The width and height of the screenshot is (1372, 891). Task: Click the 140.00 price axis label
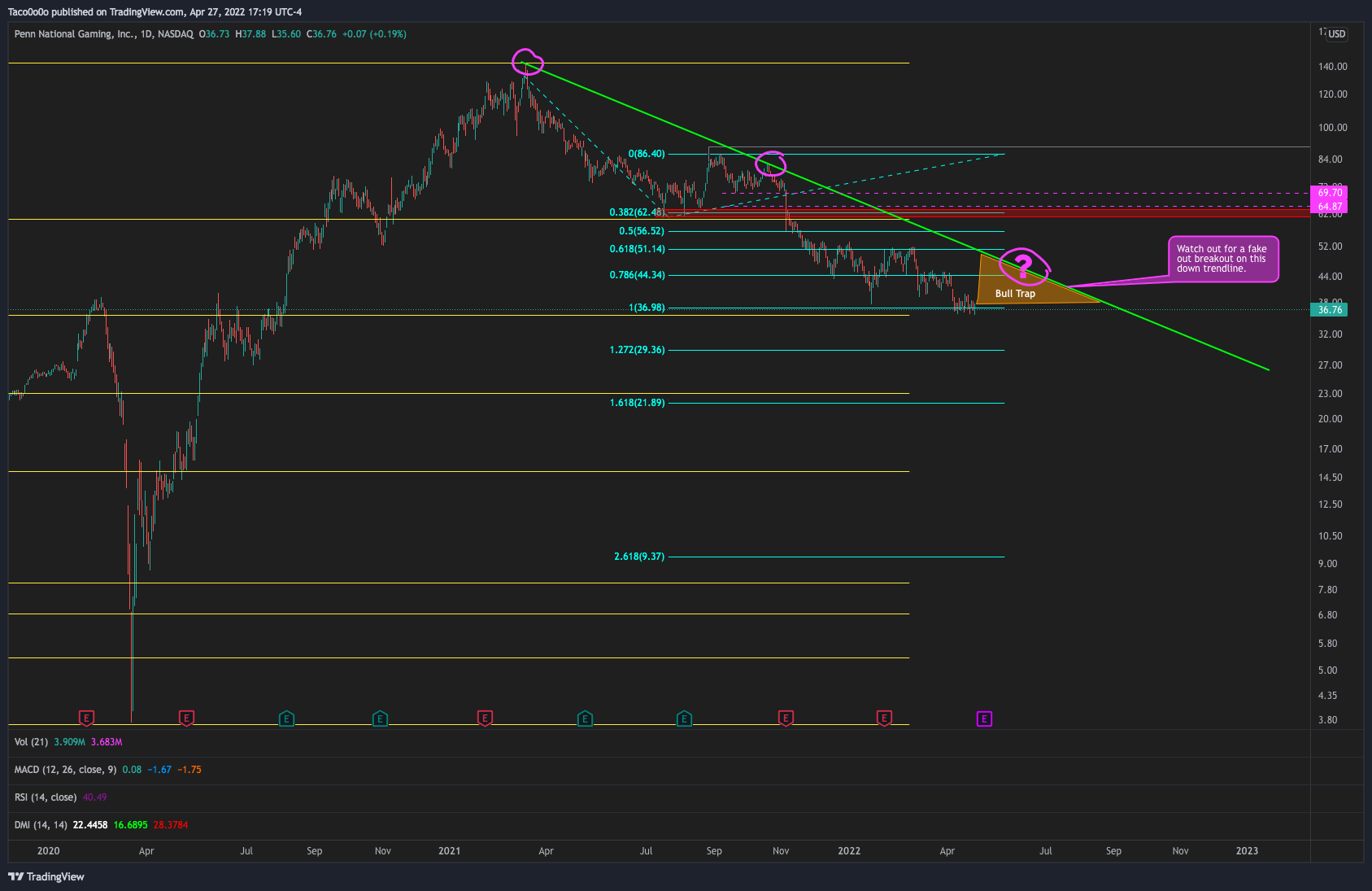pos(1333,67)
